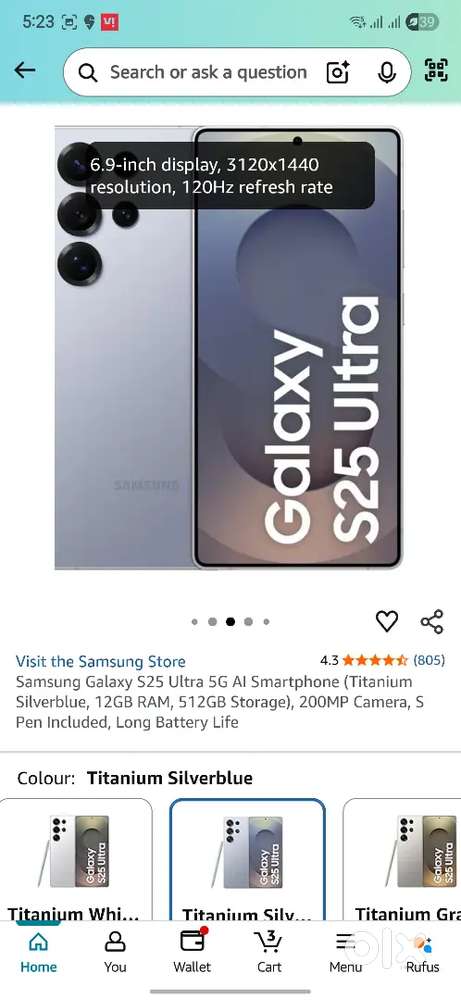Select the Titanium Silverblue colour option
The height and width of the screenshot is (1000, 461).
point(247,860)
